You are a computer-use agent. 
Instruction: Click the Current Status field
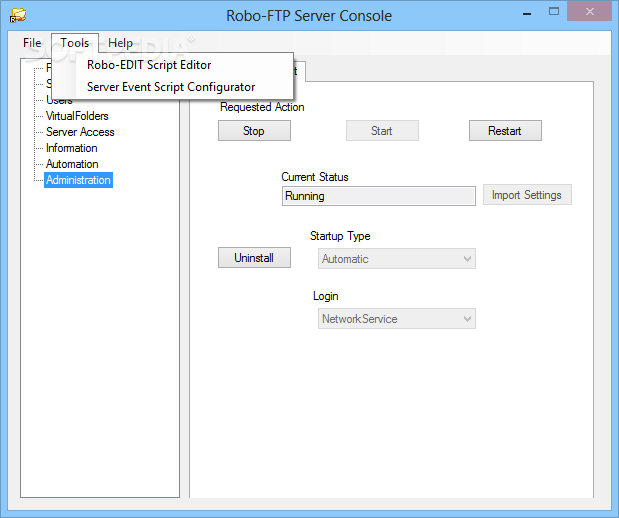(x=379, y=196)
